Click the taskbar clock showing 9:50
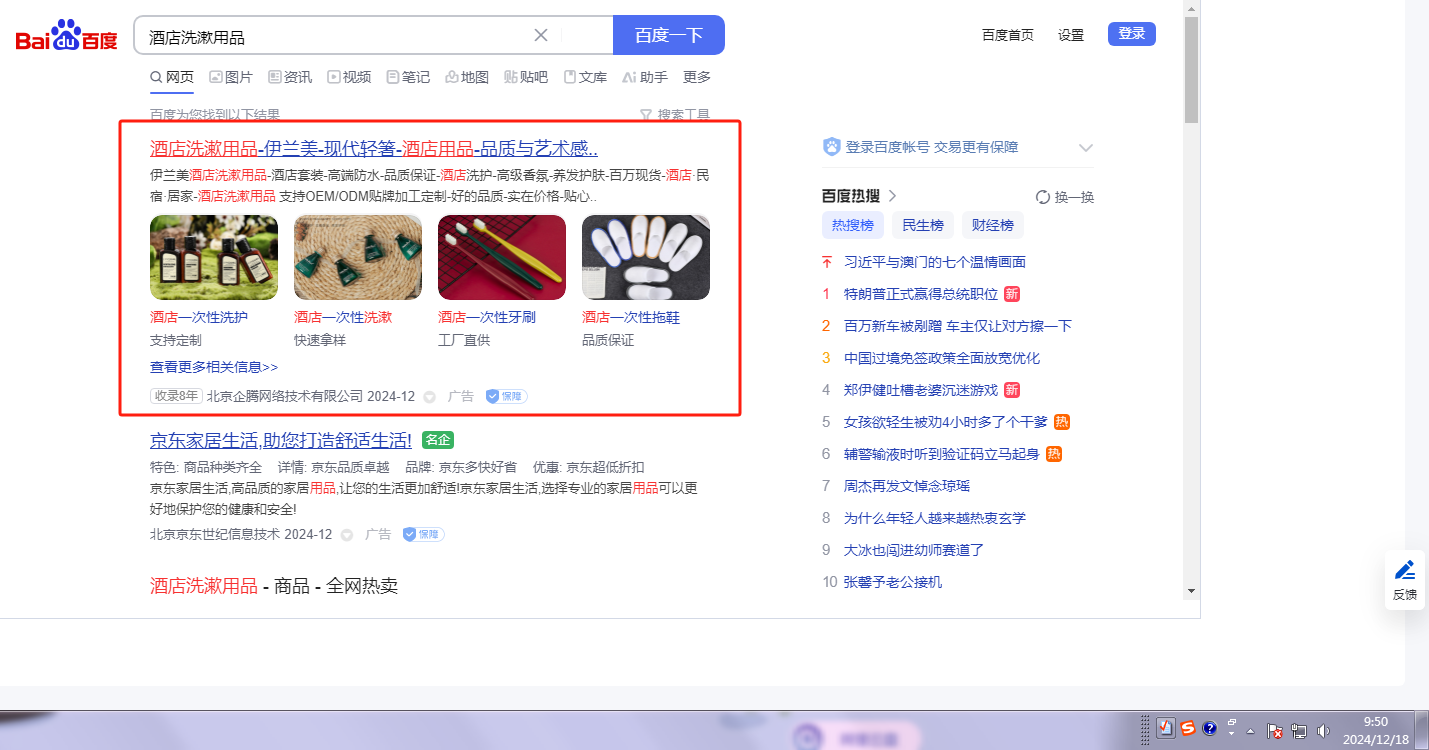1429x750 pixels. 1376,730
